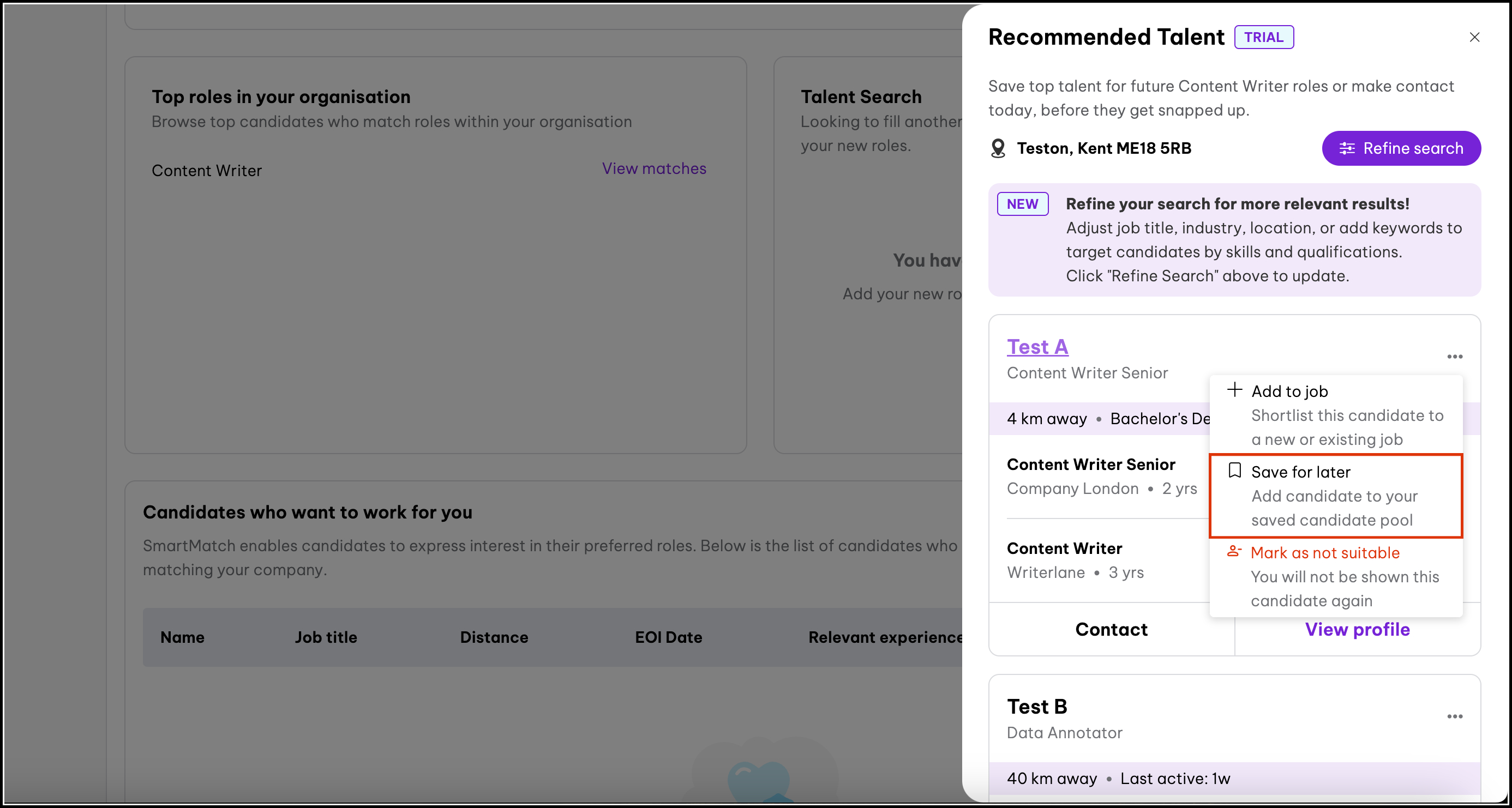This screenshot has width=1512, height=808.
Task: Click the sliders icon in Refine search
Action: click(1347, 148)
